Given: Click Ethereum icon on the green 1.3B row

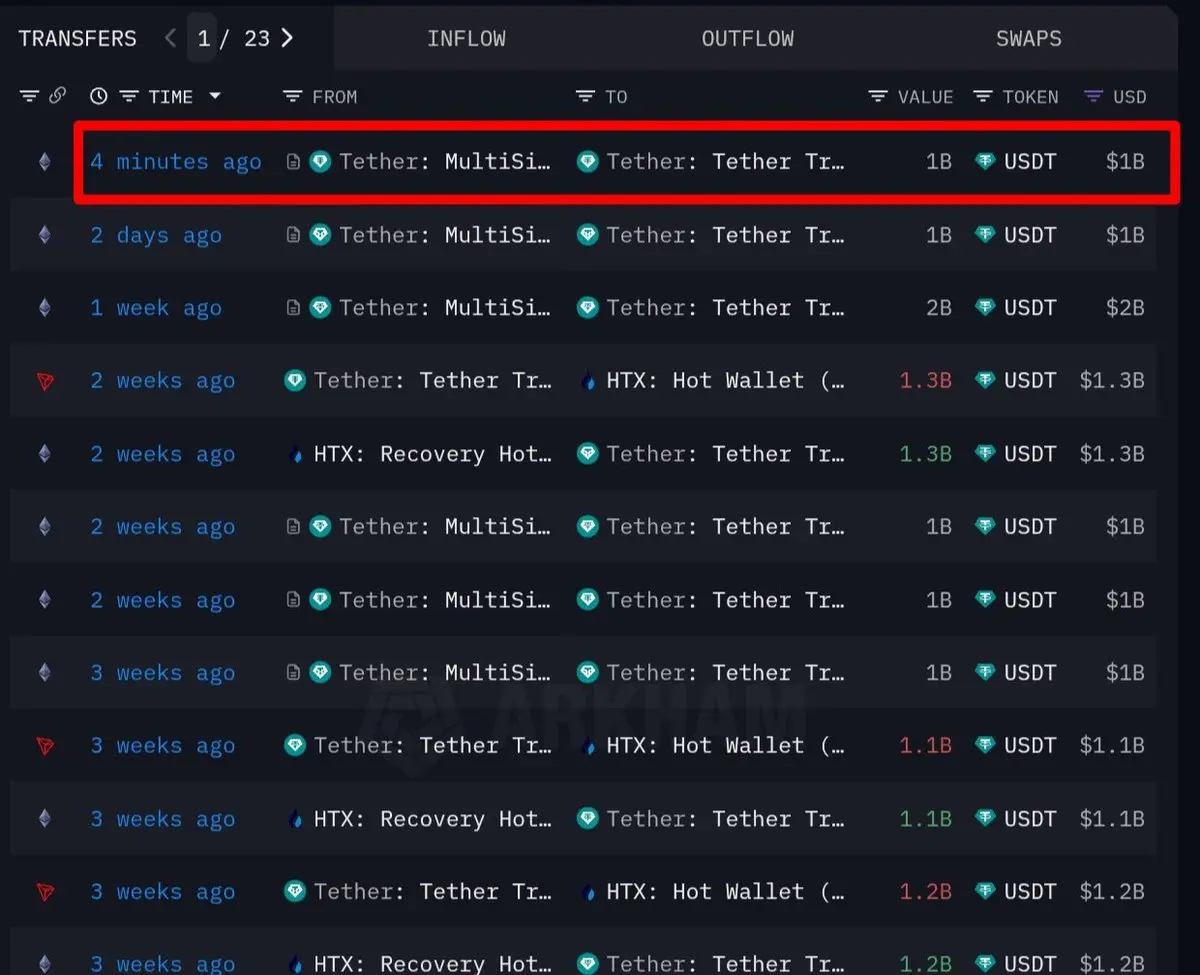Looking at the screenshot, I should pos(44,454).
